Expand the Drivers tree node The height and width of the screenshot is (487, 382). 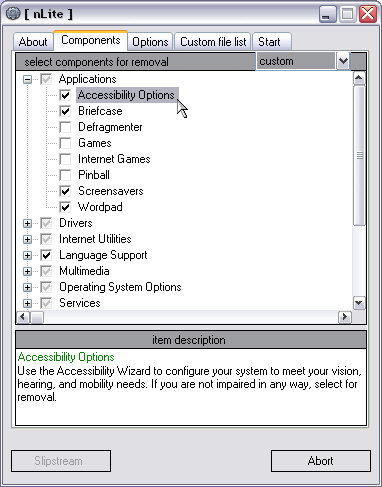pos(27,223)
